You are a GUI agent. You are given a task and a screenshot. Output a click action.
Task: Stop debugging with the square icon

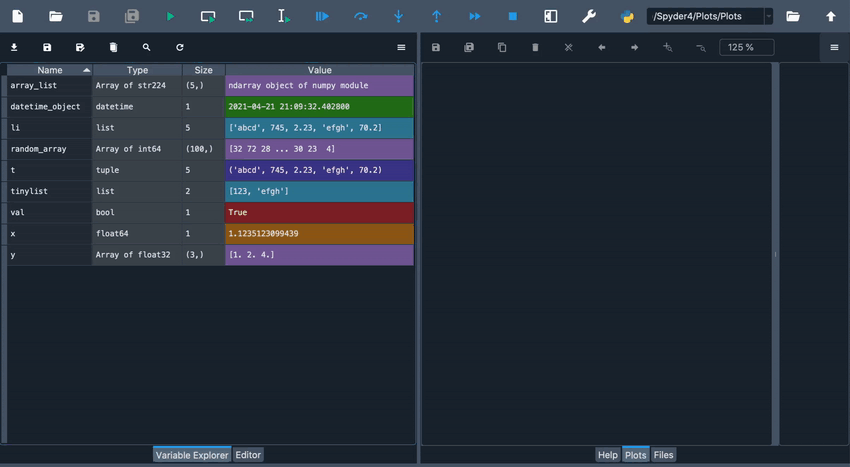pos(513,16)
